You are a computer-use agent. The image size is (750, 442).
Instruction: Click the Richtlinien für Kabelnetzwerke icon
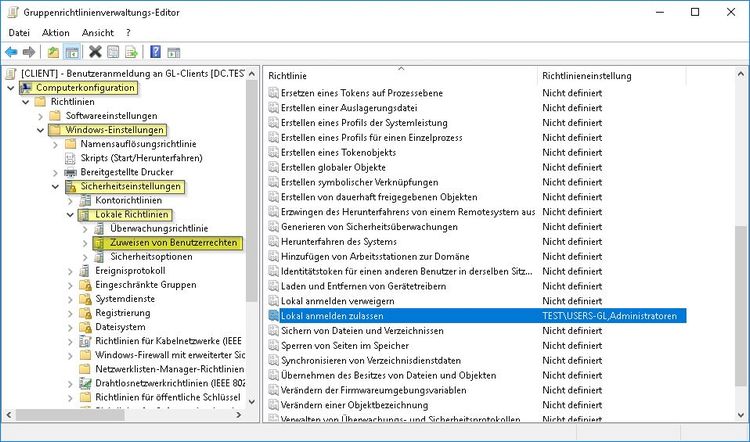coord(85,341)
